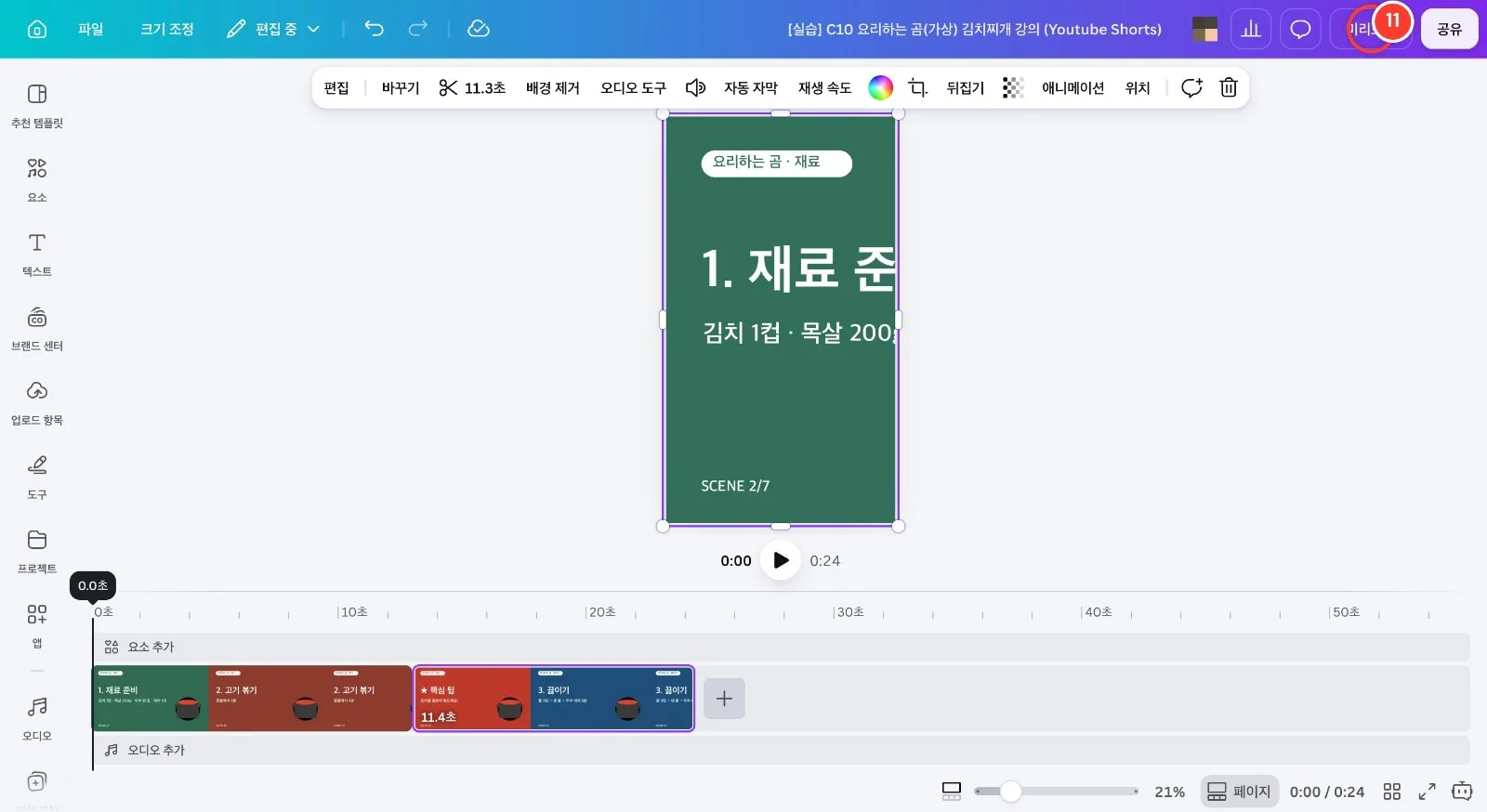This screenshot has width=1487, height=812.
Task: Open the 뒤집기 flip options
Action: 966,87
